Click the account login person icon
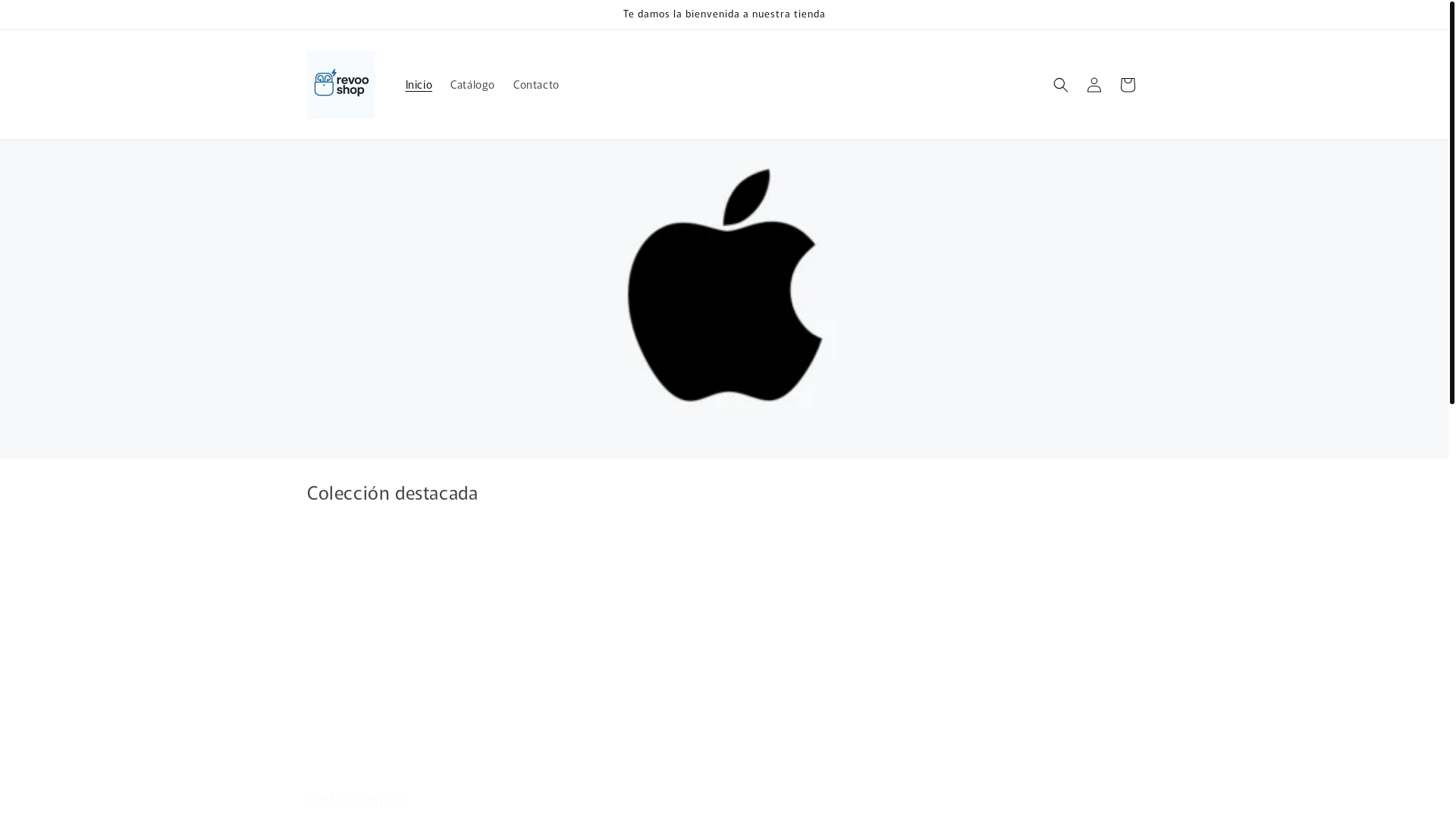 [x=1094, y=85]
